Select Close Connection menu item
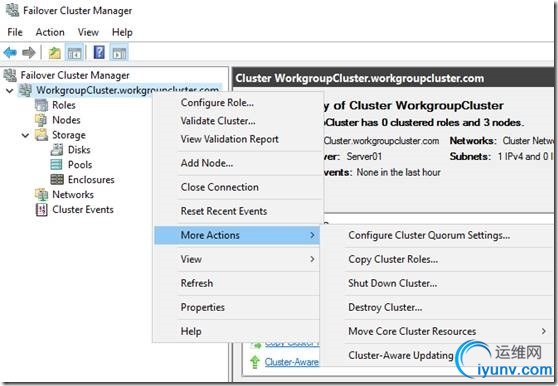558x386 pixels. point(237,187)
